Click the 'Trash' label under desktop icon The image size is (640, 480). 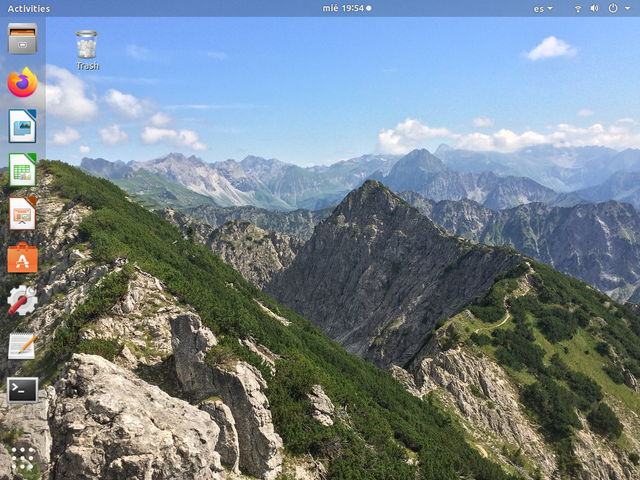(87, 66)
